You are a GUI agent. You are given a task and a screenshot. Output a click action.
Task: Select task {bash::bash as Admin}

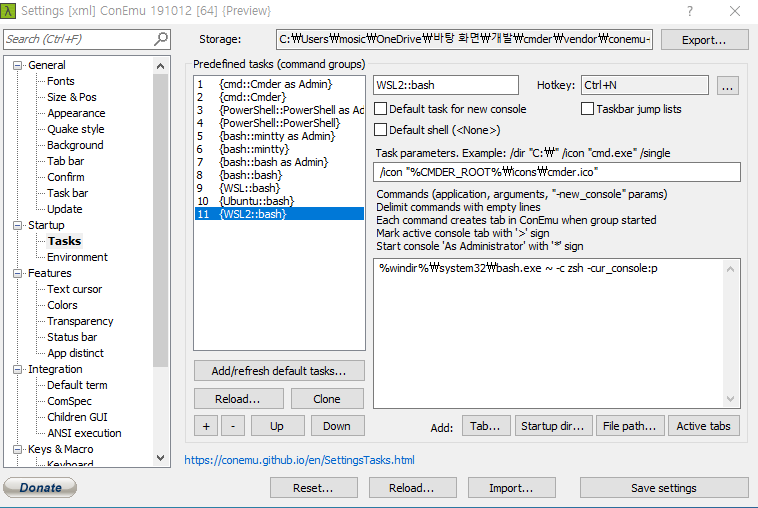(279, 162)
